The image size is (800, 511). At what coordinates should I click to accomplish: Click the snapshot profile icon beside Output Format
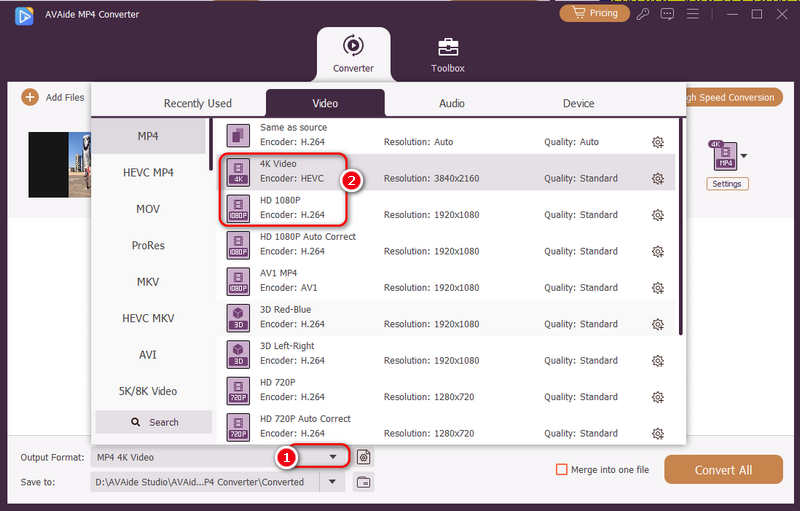pyautogui.click(x=363, y=457)
